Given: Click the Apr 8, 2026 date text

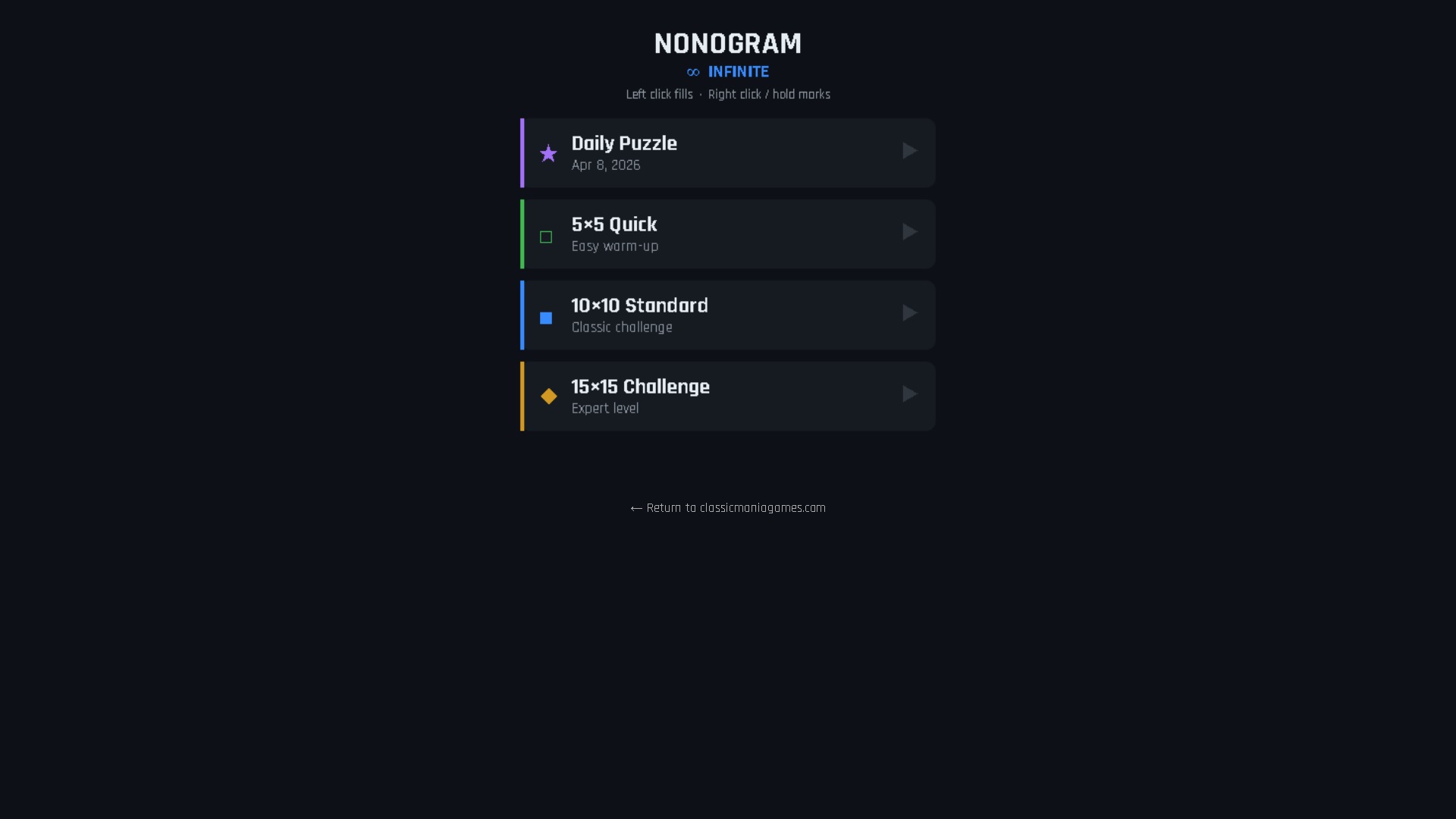Looking at the screenshot, I should tap(605, 165).
